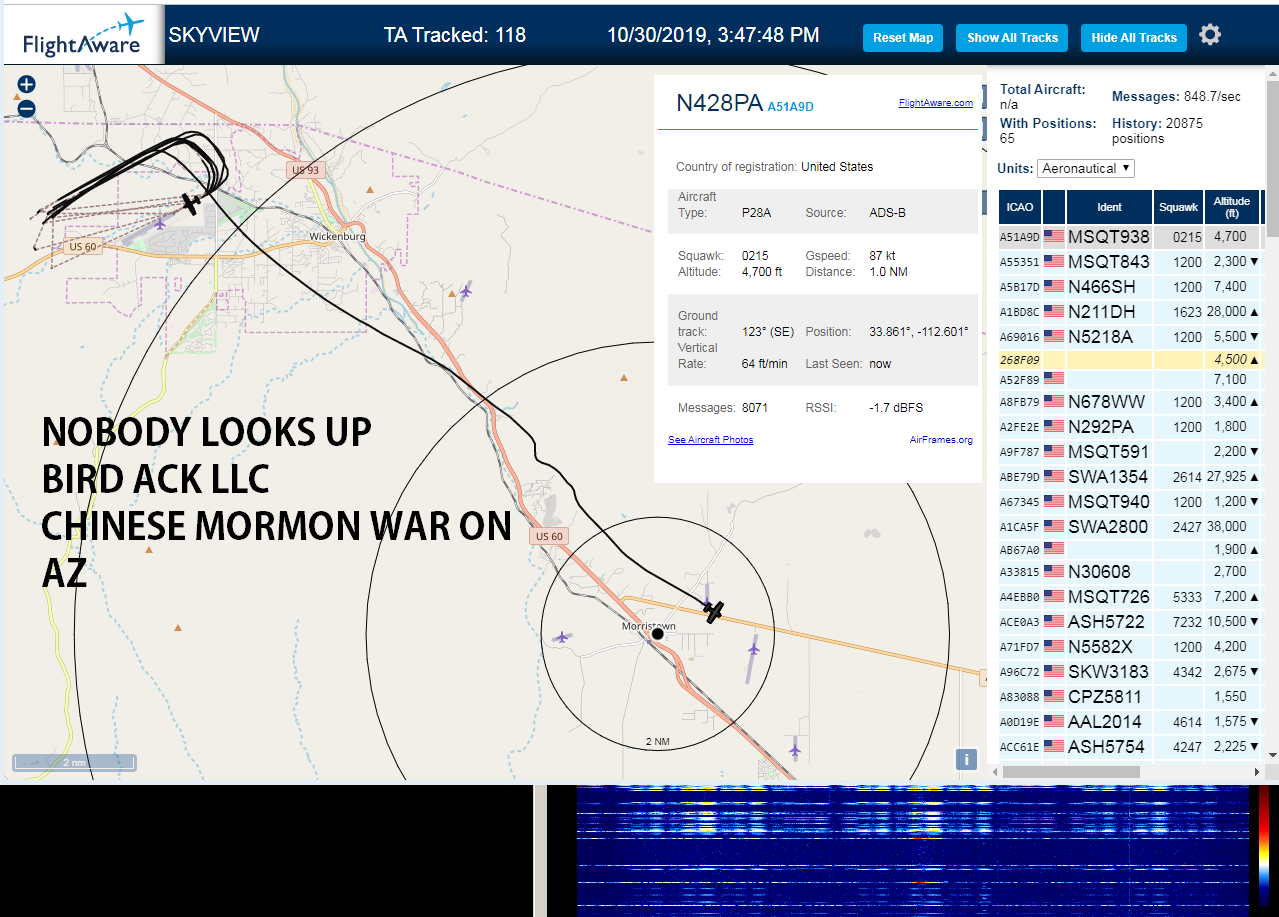
Task: Click the Morristown site position marker
Action: (x=657, y=634)
